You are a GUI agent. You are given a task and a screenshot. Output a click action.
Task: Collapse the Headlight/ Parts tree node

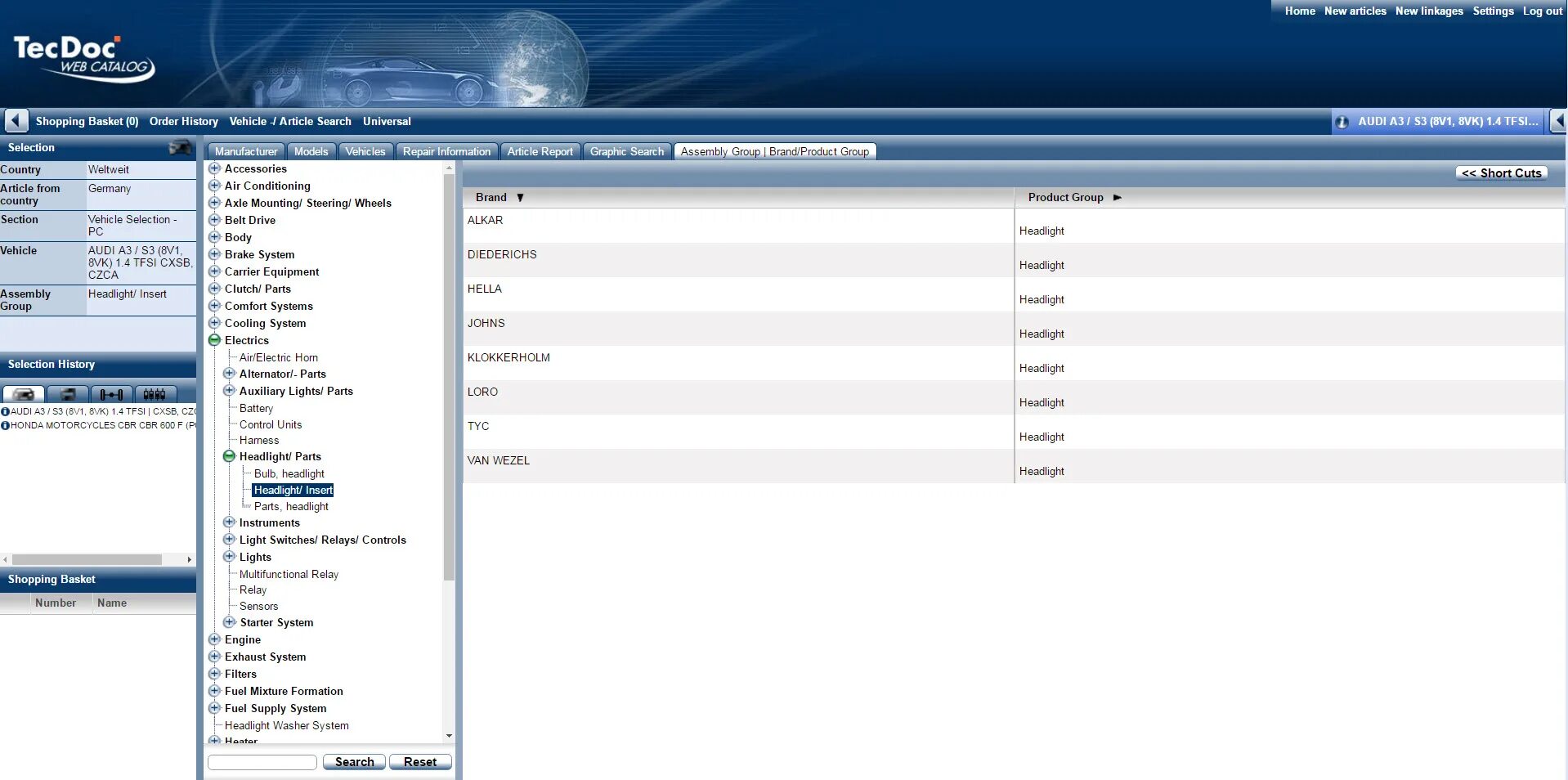click(x=229, y=456)
